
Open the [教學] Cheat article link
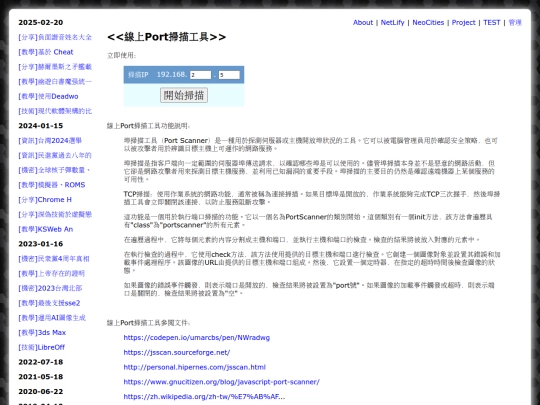point(46,52)
